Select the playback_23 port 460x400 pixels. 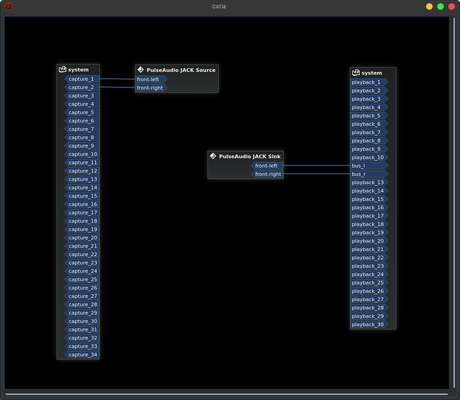click(369, 266)
